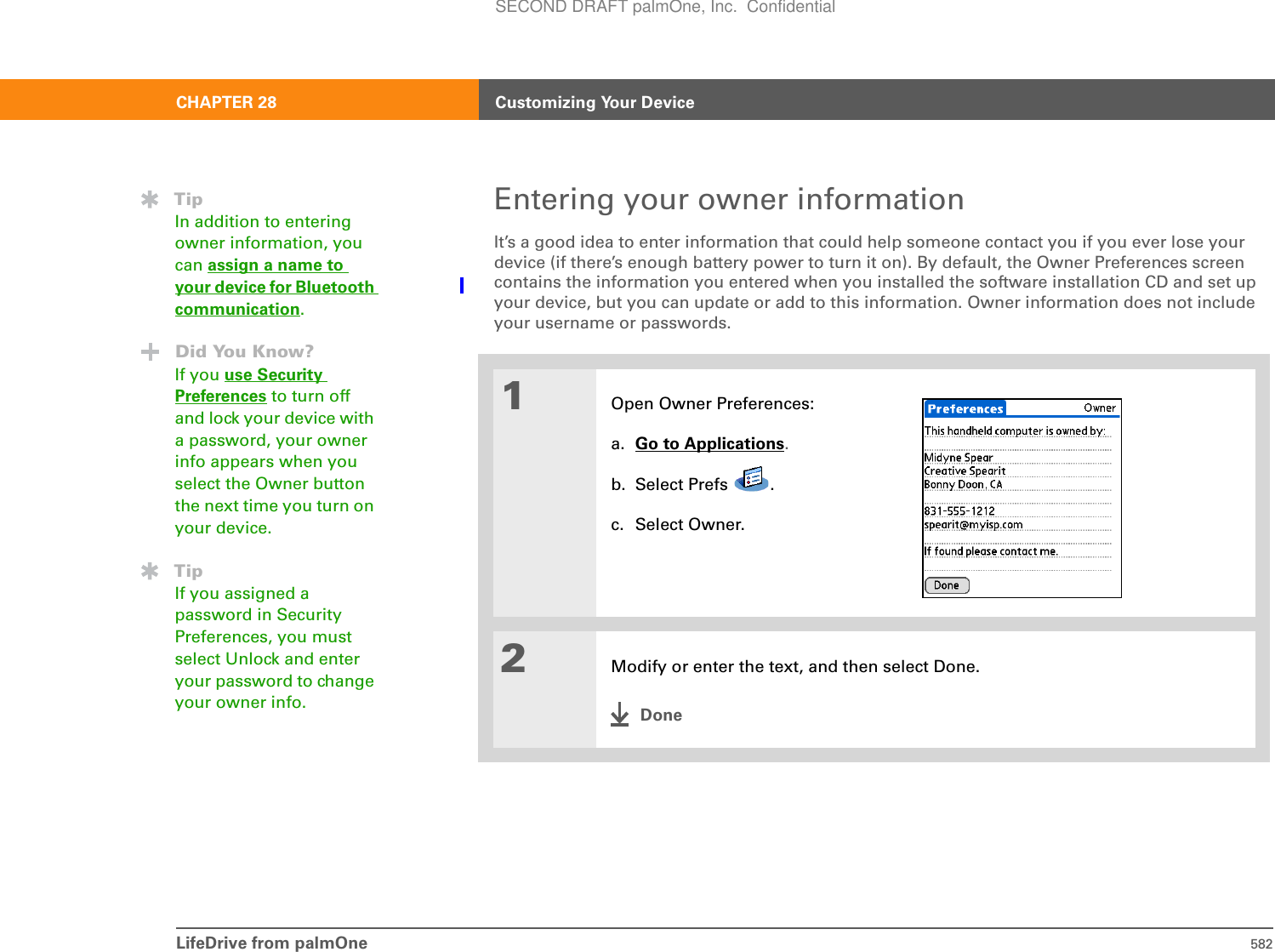Click the 'spearit@myisp.com' email line

pyautogui.click(x=973, y=525)
